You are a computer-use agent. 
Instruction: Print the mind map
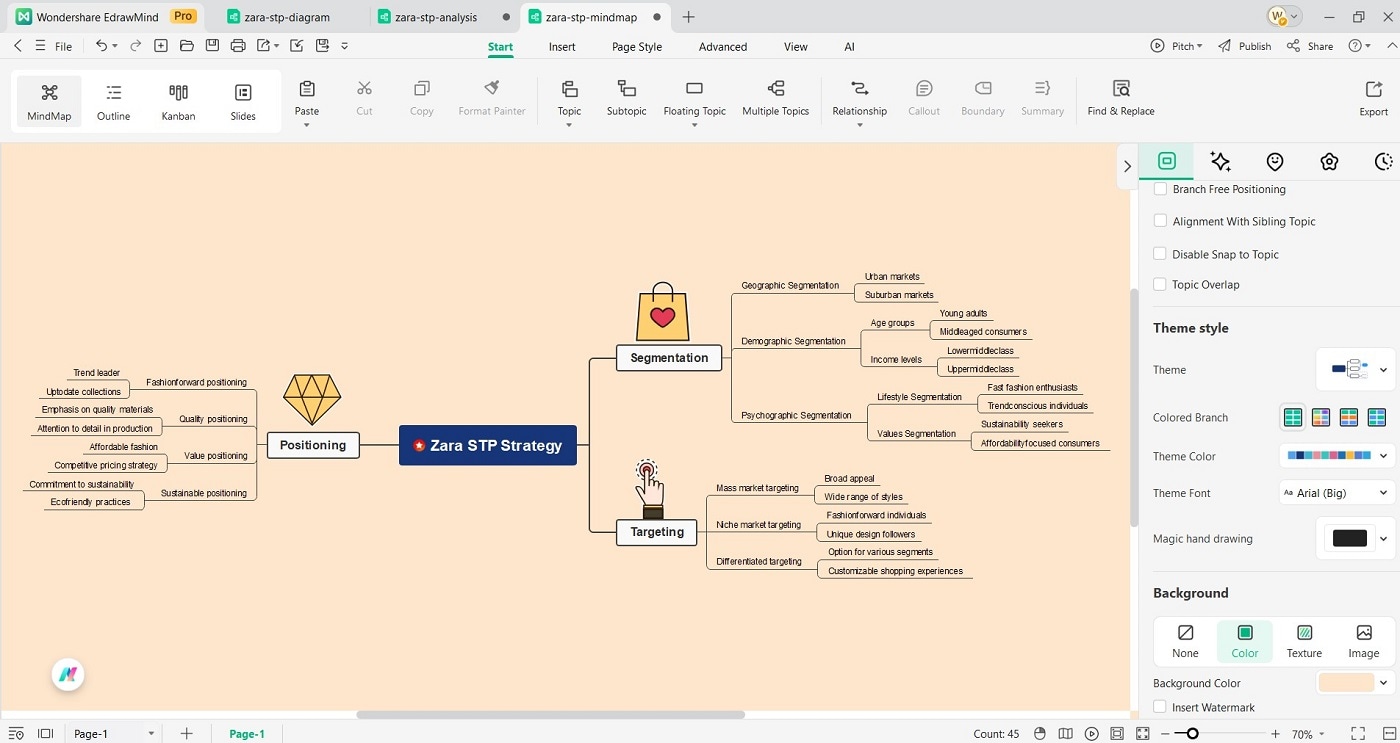pos(238,46)
